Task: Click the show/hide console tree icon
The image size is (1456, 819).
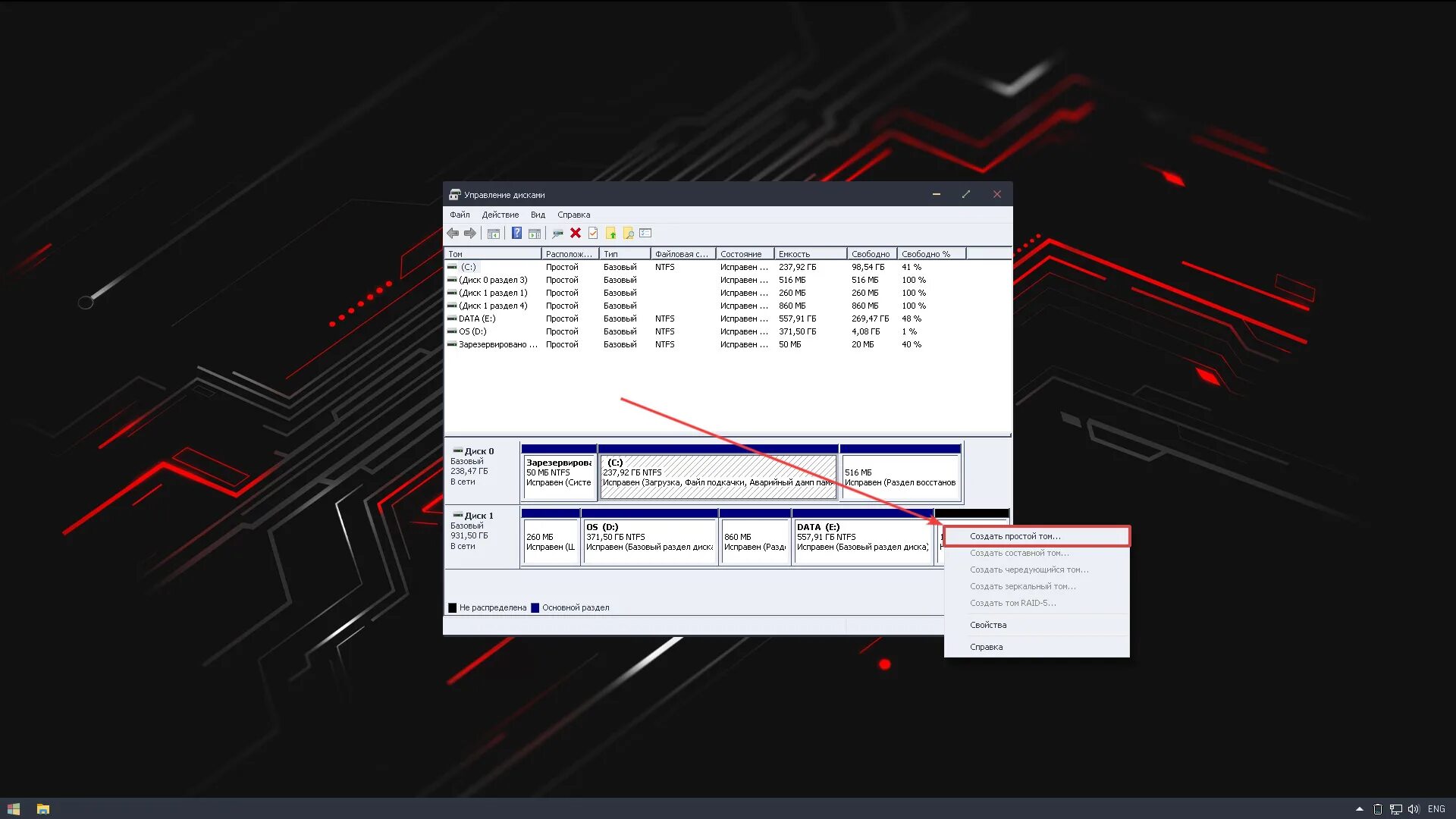Action: (494, 234)
